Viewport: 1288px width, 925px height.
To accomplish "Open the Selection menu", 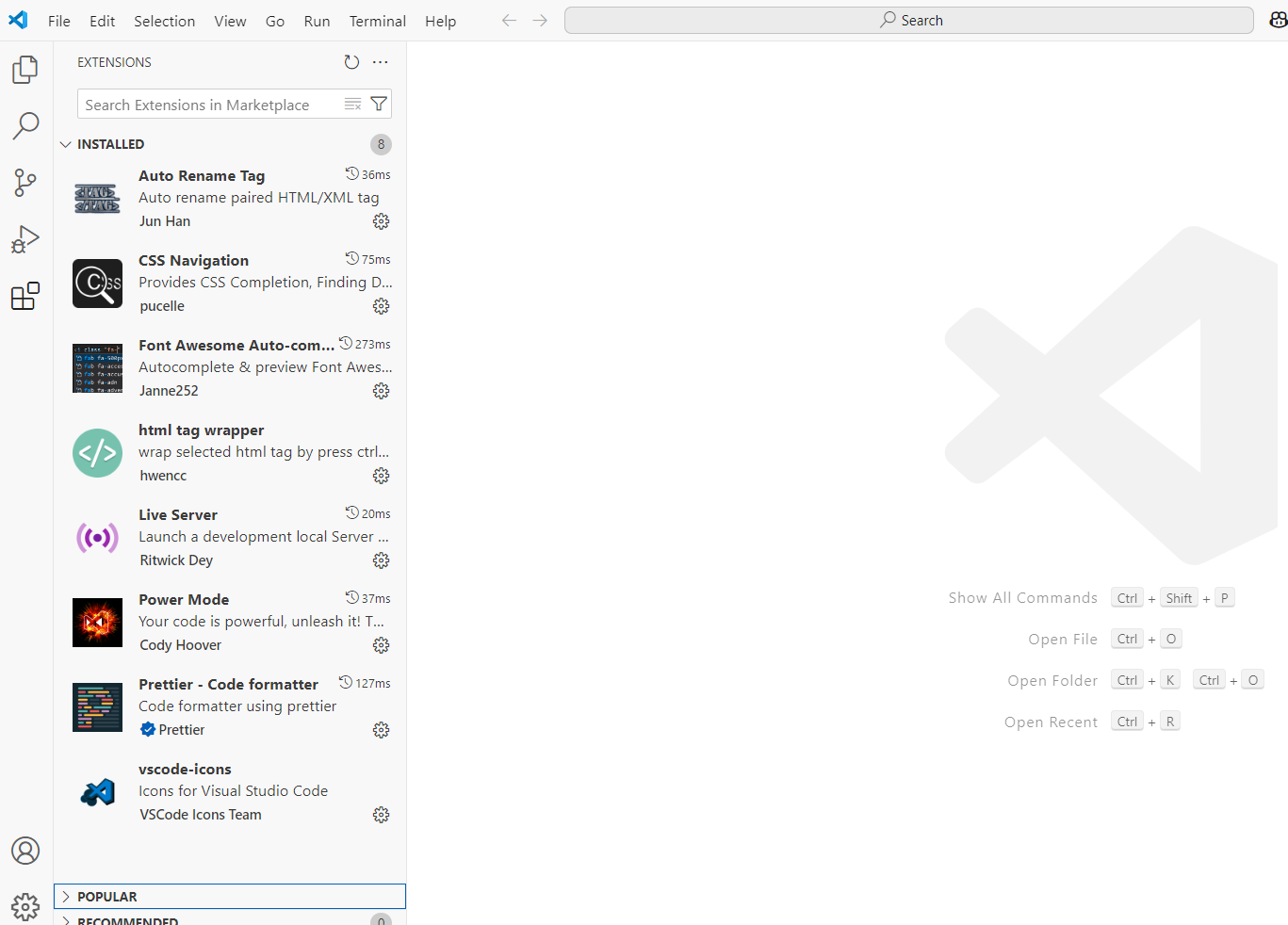I will [165, 21].
